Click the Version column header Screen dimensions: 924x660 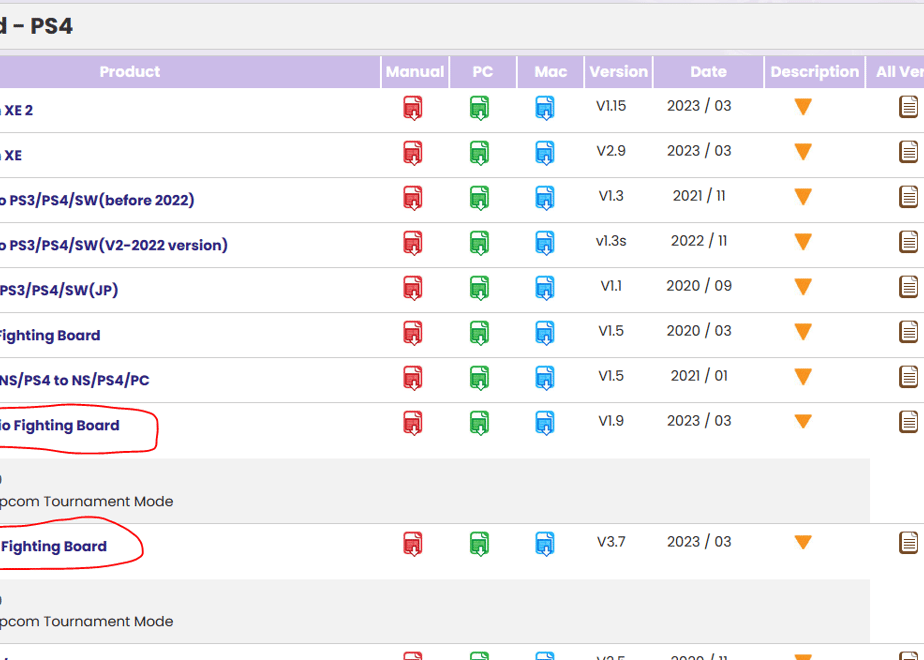tap(619, 72)
